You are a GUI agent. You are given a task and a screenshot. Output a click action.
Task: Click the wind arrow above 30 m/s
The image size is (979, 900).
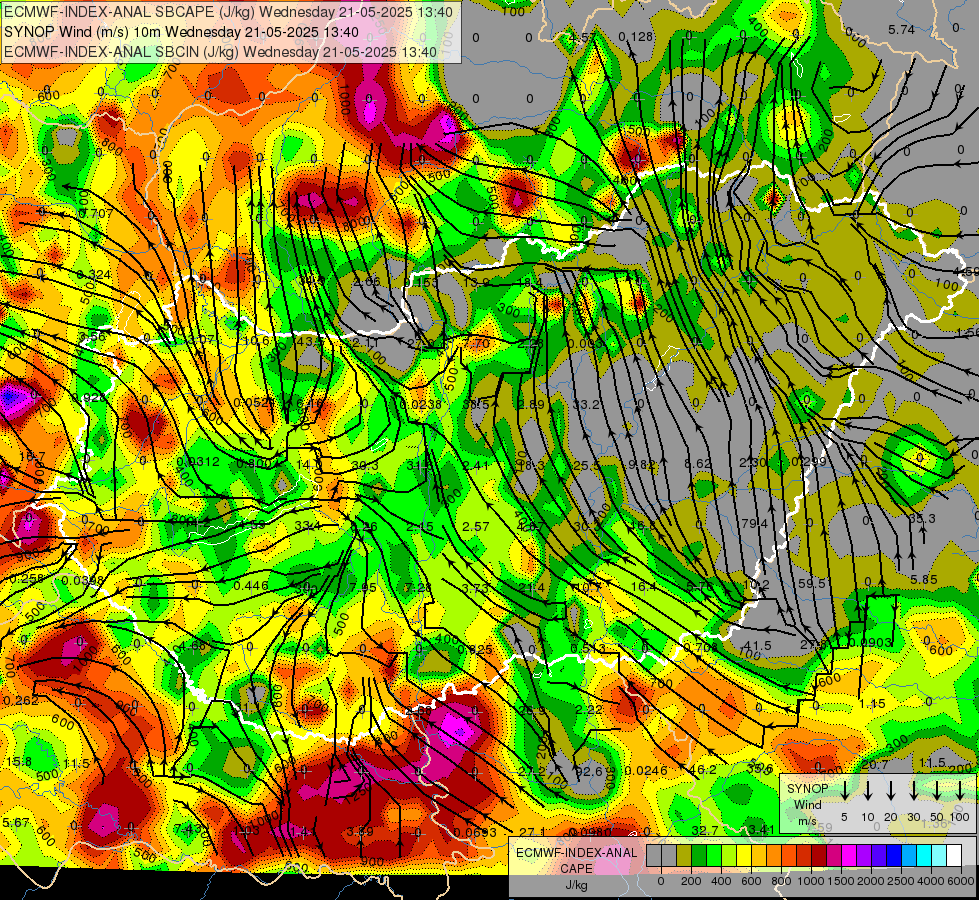[913, 791]
